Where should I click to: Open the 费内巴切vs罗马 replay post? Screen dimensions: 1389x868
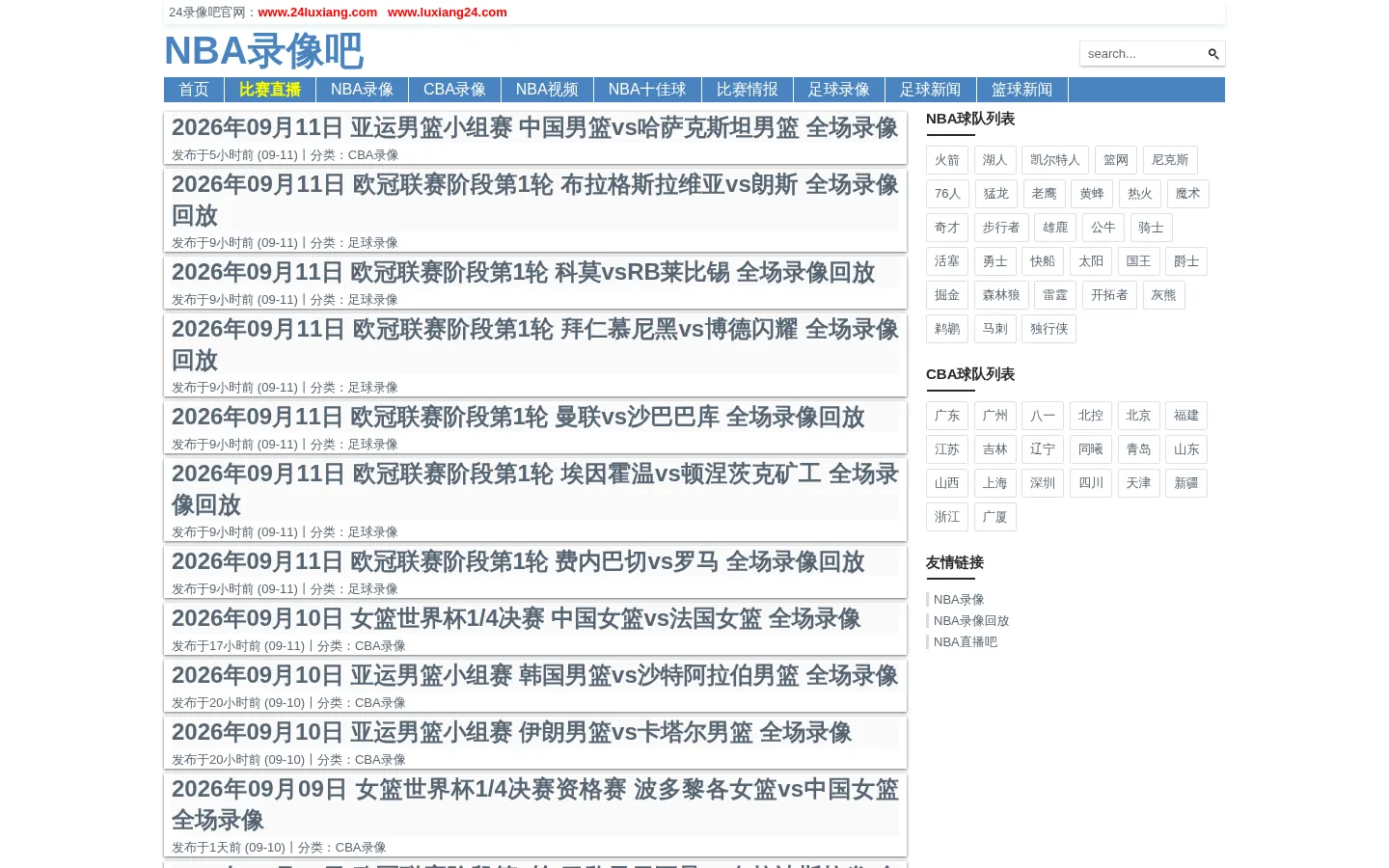[x=518, y=561]
